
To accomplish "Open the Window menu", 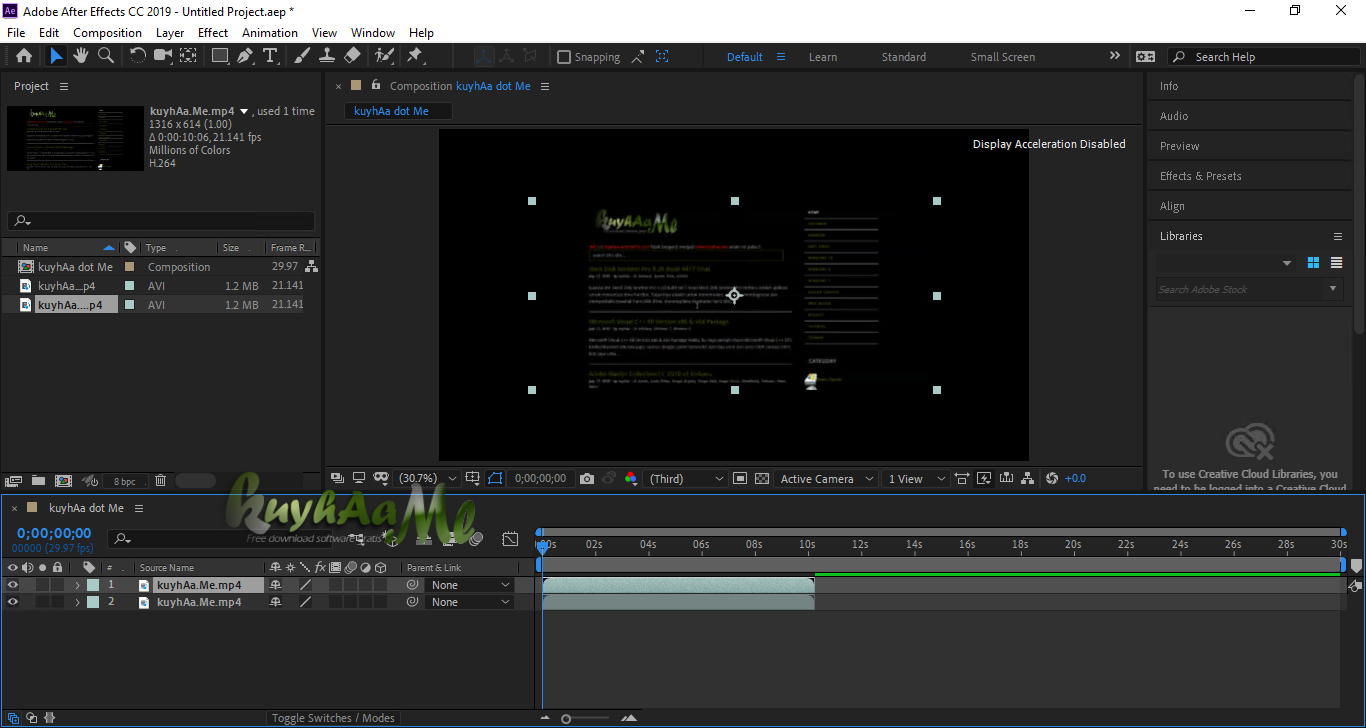I will click(372, 32).
